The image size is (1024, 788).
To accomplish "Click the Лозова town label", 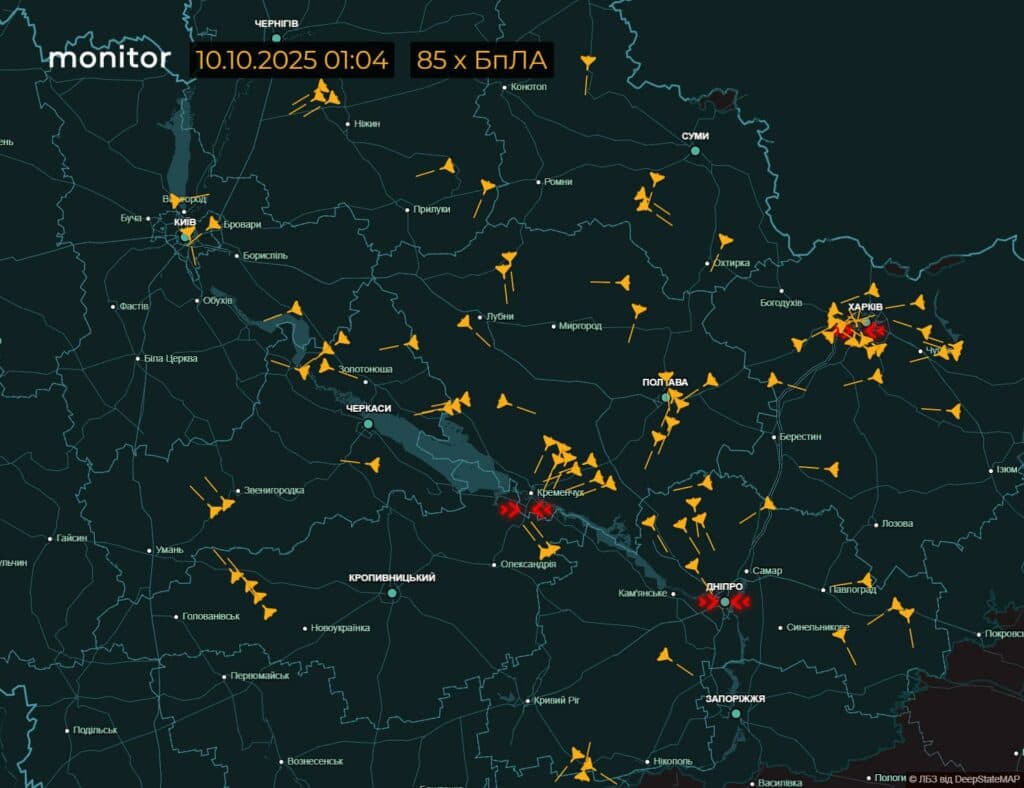I will (897, 524).
